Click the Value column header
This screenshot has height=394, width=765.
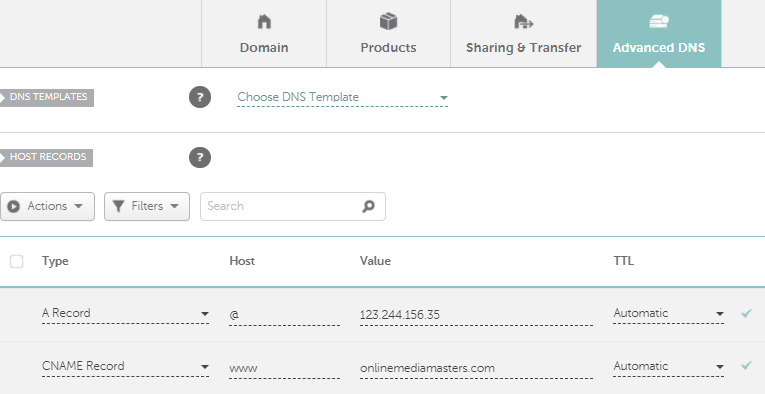375,261
